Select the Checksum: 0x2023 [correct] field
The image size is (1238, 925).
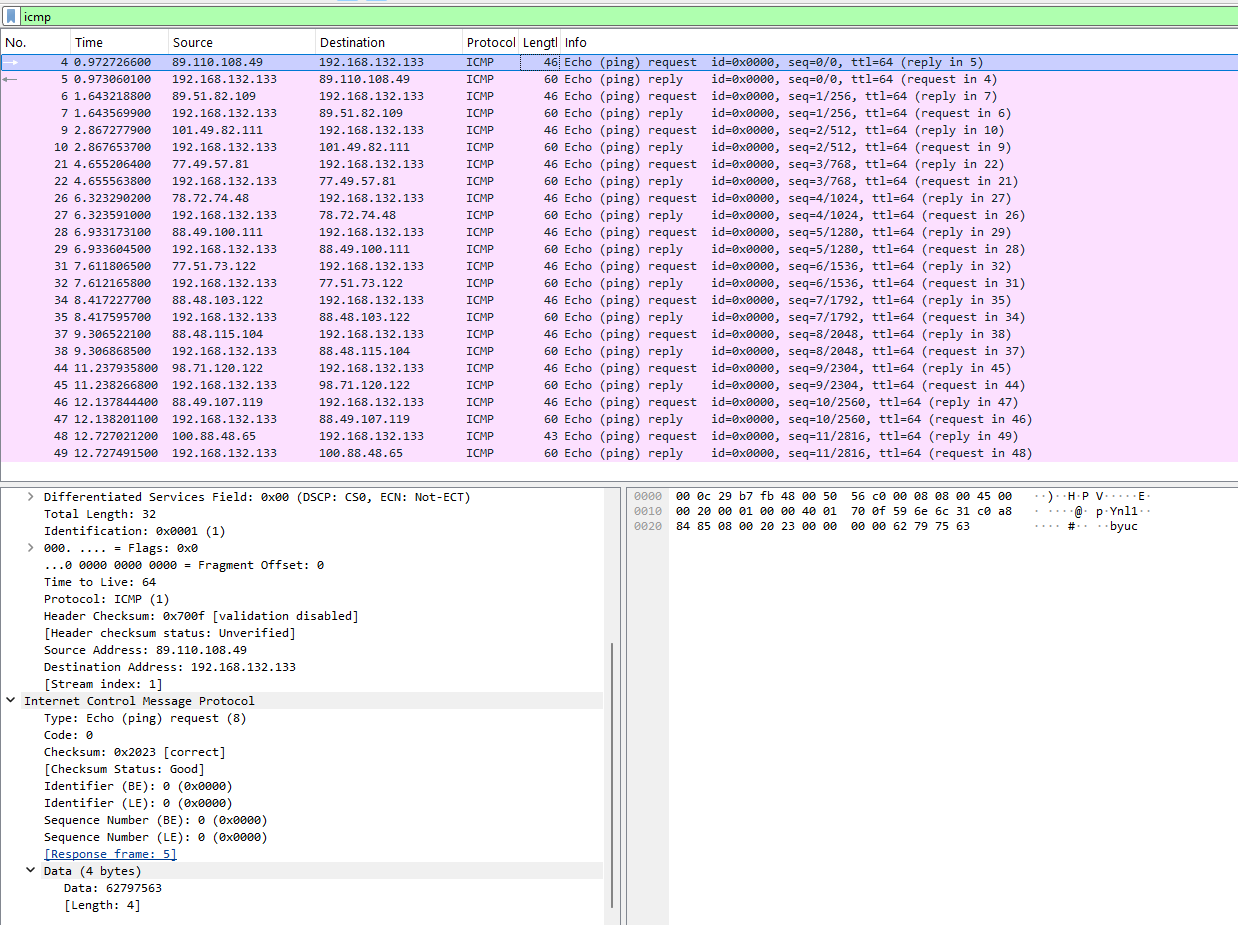(x=134, y=752)
